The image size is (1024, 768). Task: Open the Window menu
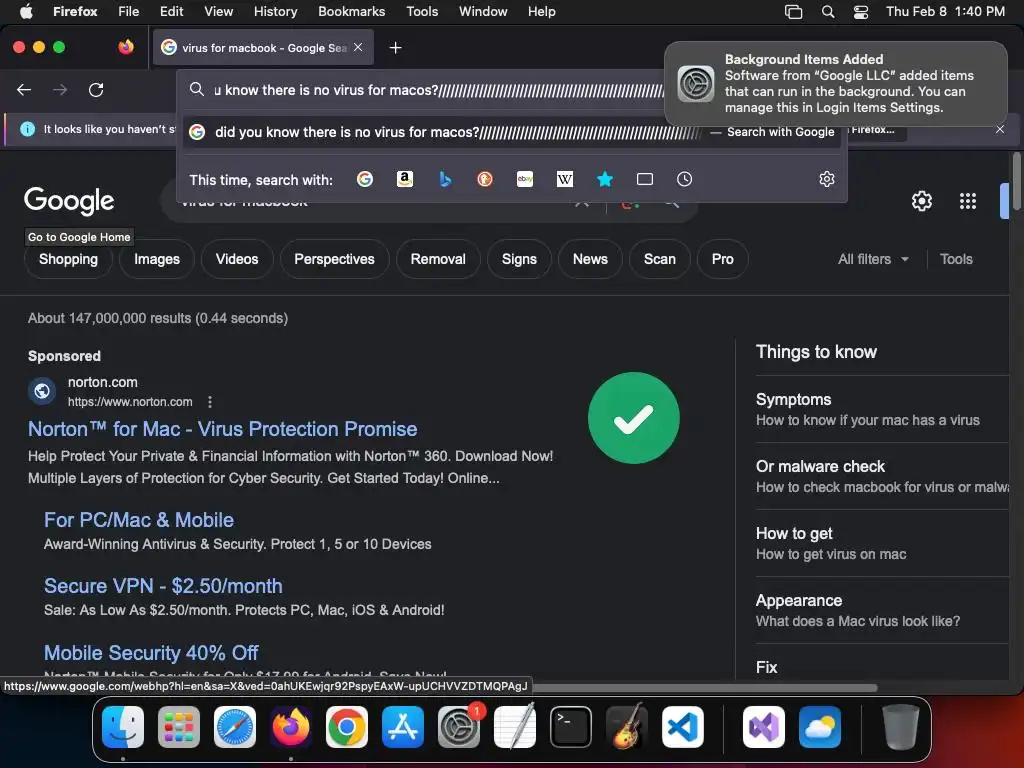click(483, 12)
